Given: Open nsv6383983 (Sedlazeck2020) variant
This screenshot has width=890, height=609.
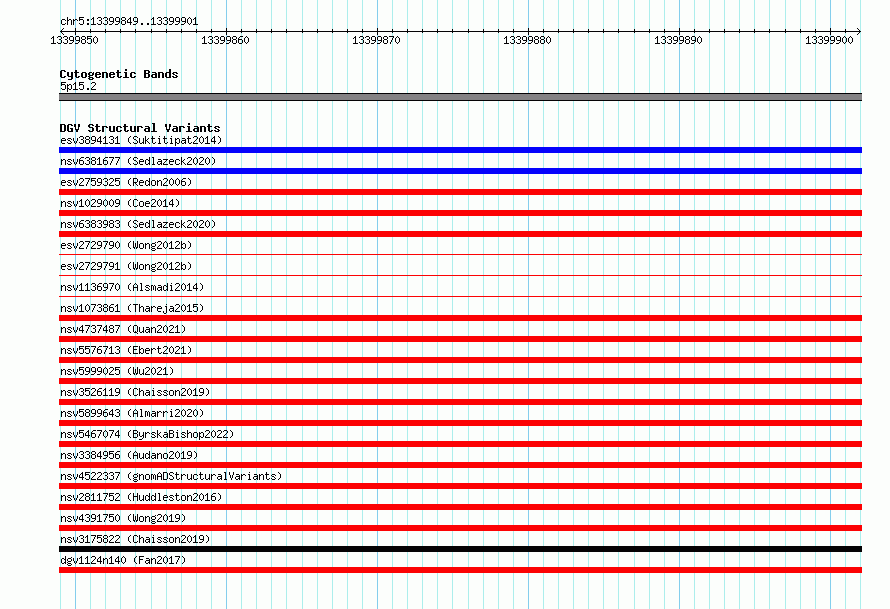Looking at the screenshot, I should [x=138, y=224].
